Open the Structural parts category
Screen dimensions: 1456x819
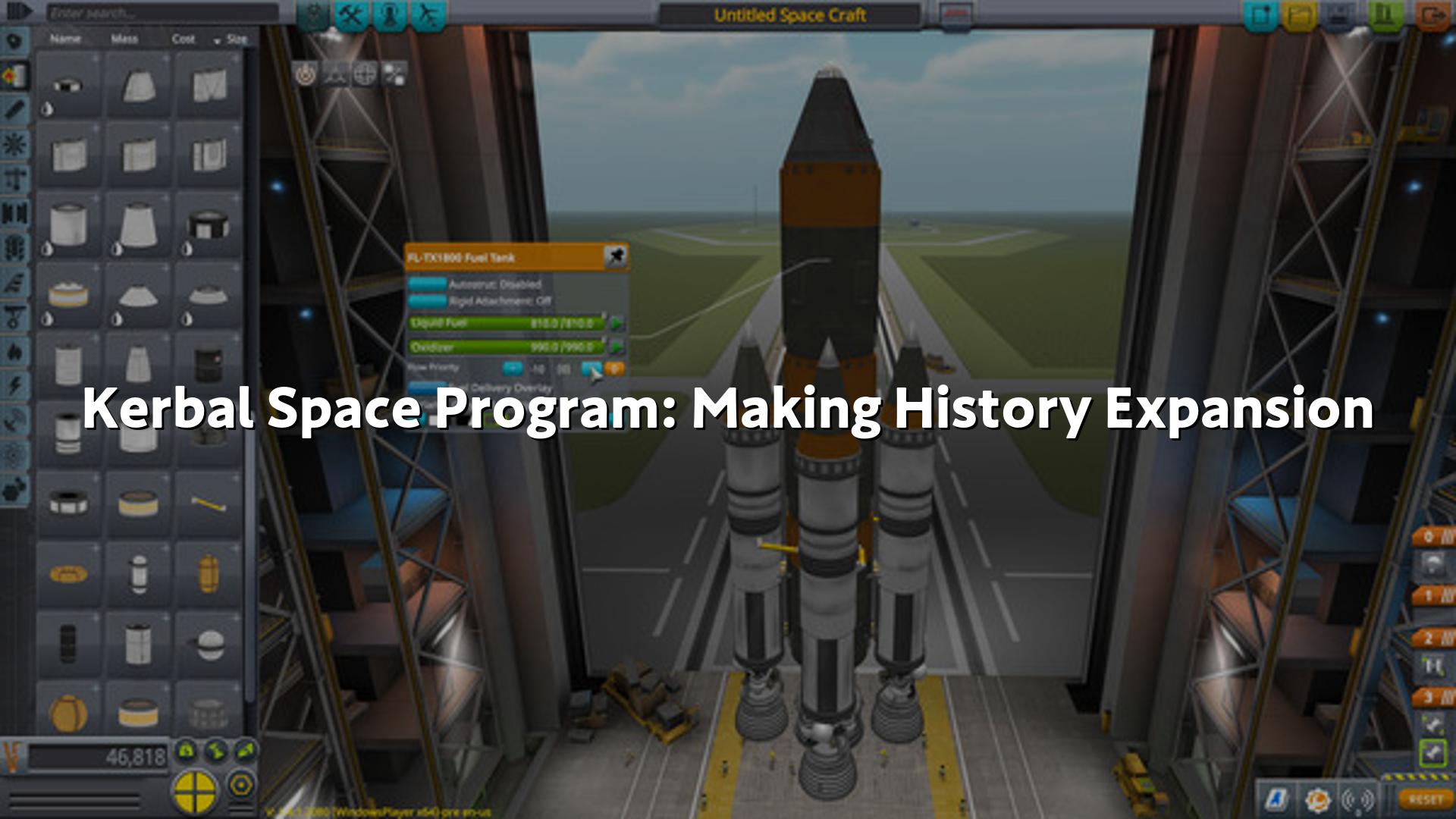pyautogui.click(x=14, y=180)
